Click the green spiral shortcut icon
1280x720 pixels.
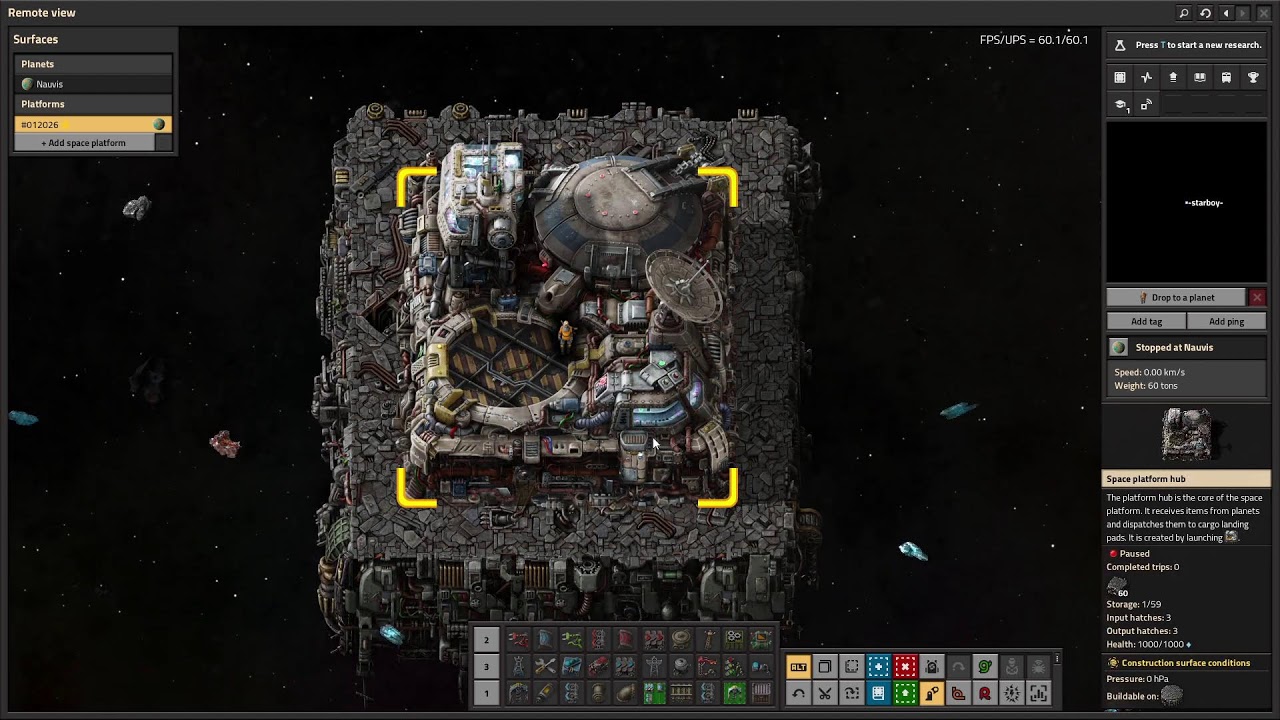click(x=985, y=666)
